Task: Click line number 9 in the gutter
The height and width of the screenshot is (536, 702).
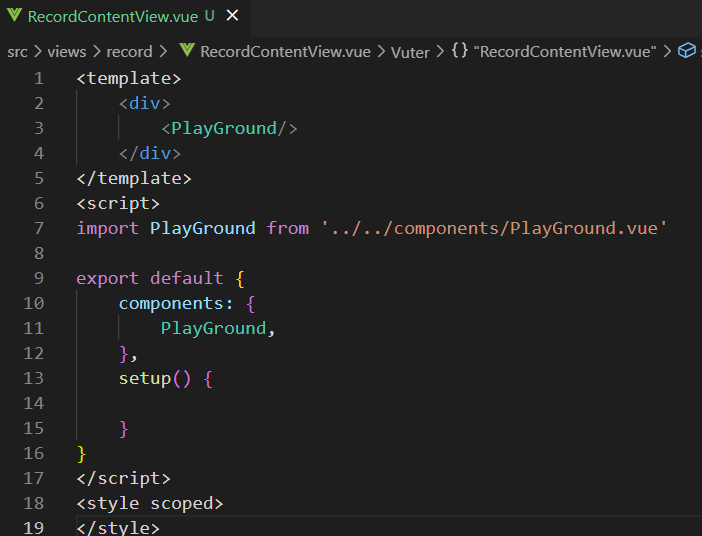Action: [39, 279]
